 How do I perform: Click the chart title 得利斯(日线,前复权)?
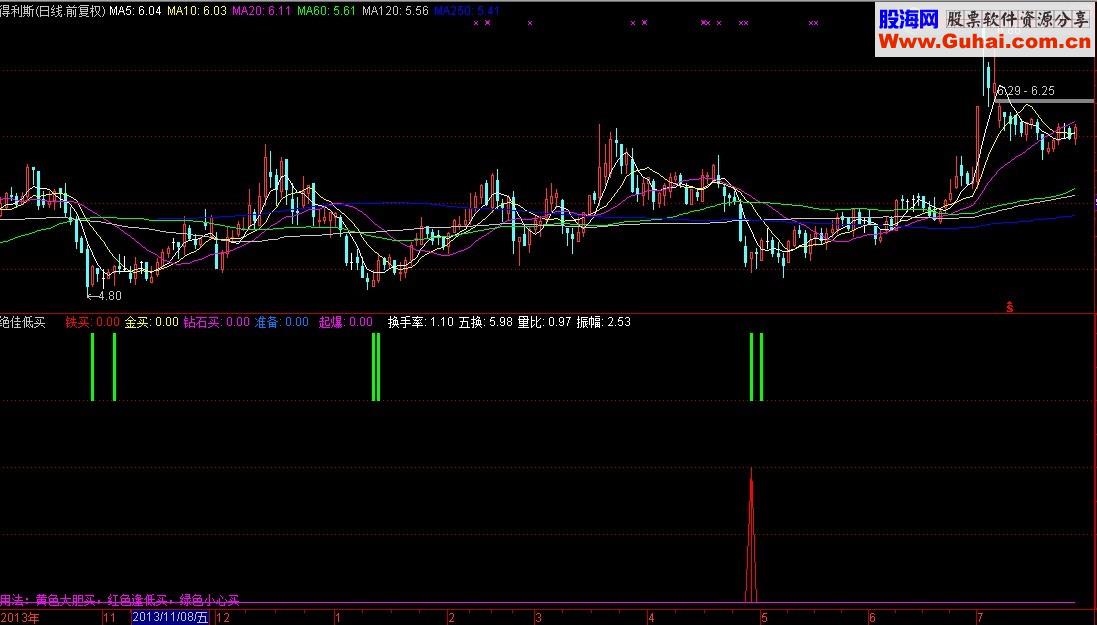click(x=53, y=11)
